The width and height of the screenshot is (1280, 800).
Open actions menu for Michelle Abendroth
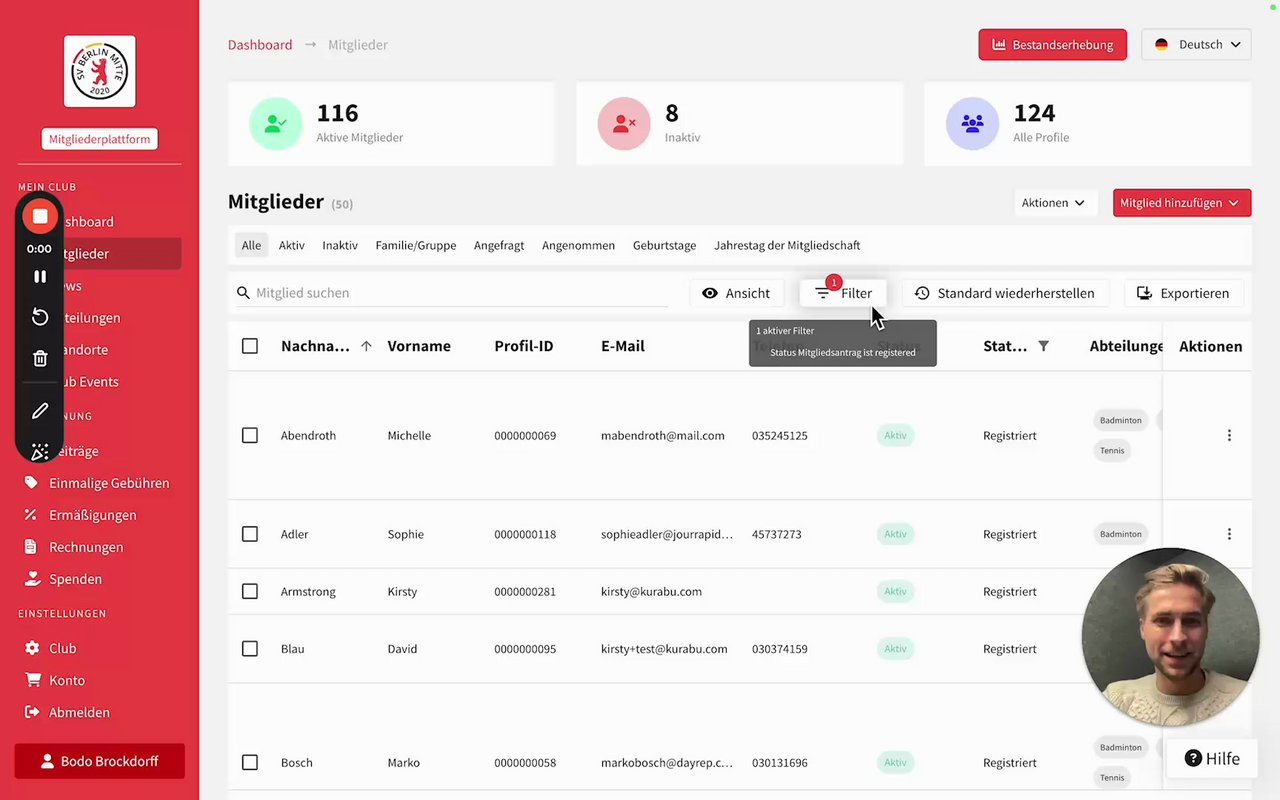coord(1229,435)
